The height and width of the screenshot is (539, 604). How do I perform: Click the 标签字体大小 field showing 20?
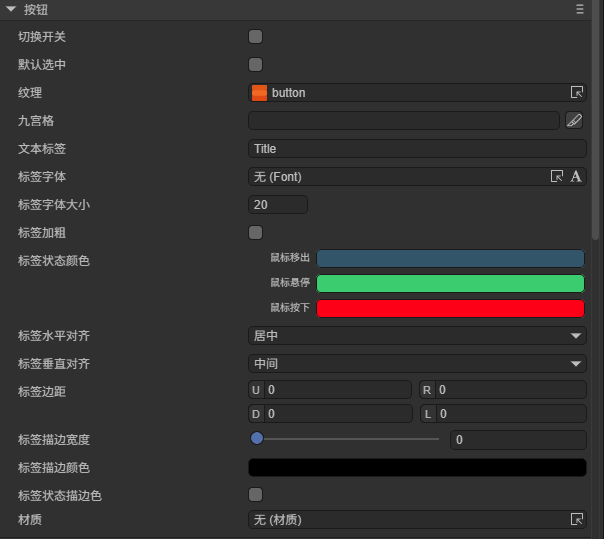[277, 205]
